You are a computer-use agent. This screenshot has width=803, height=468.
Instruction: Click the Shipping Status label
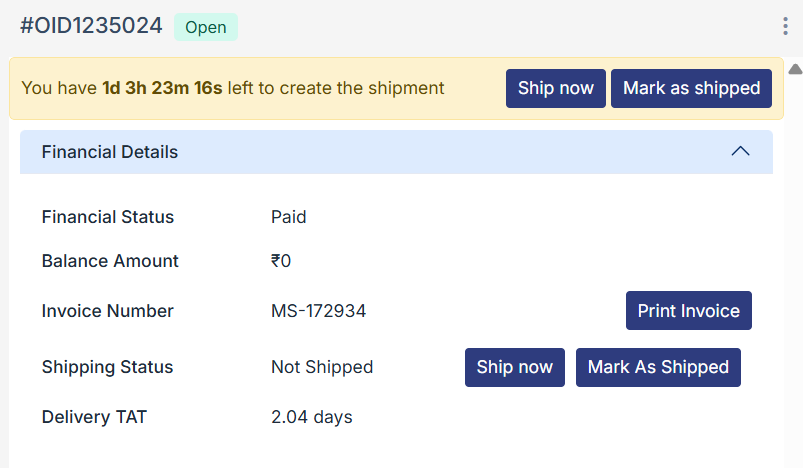point(107,367)
